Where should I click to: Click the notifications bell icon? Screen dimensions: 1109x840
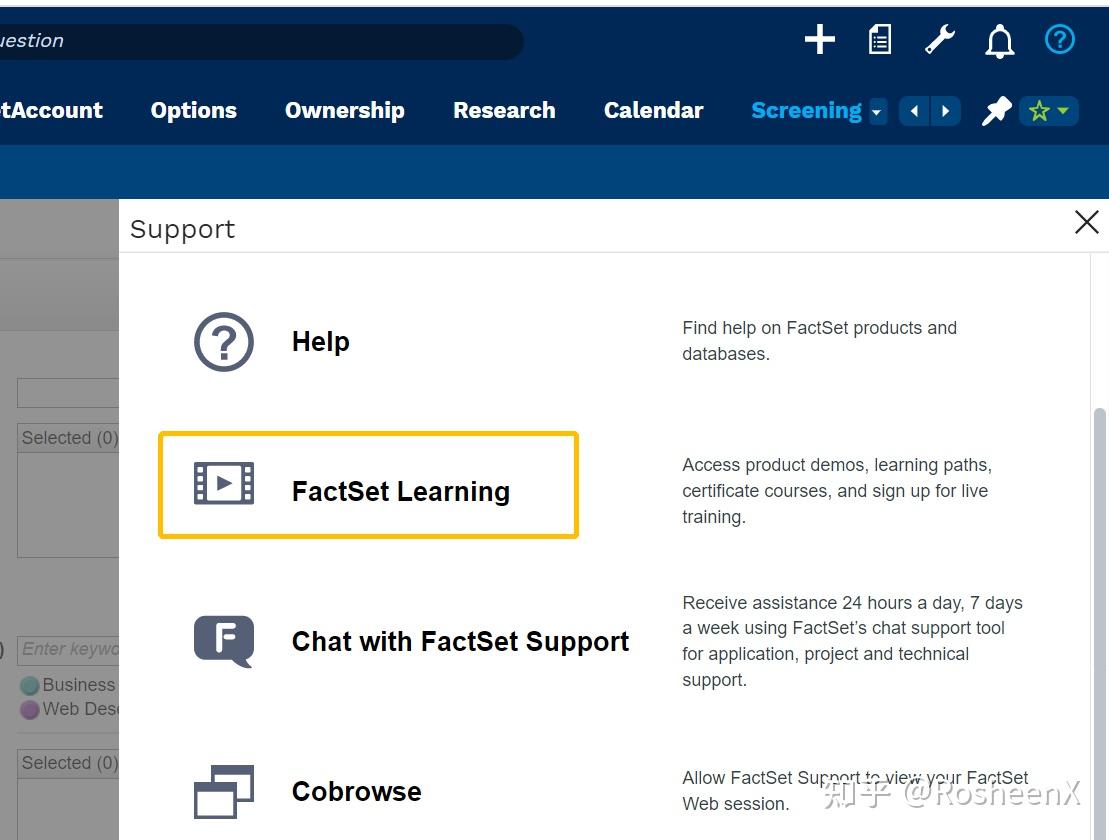[x=999, y=39]
